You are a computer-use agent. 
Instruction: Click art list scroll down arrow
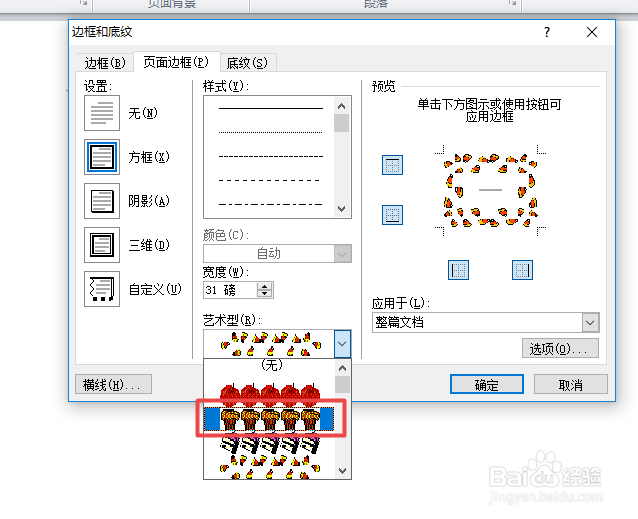pos(342,471)
